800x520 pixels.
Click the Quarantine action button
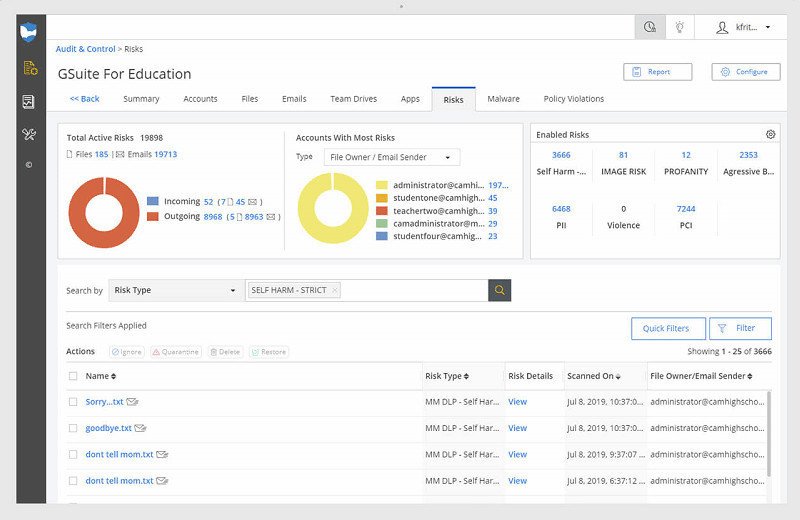176,352
